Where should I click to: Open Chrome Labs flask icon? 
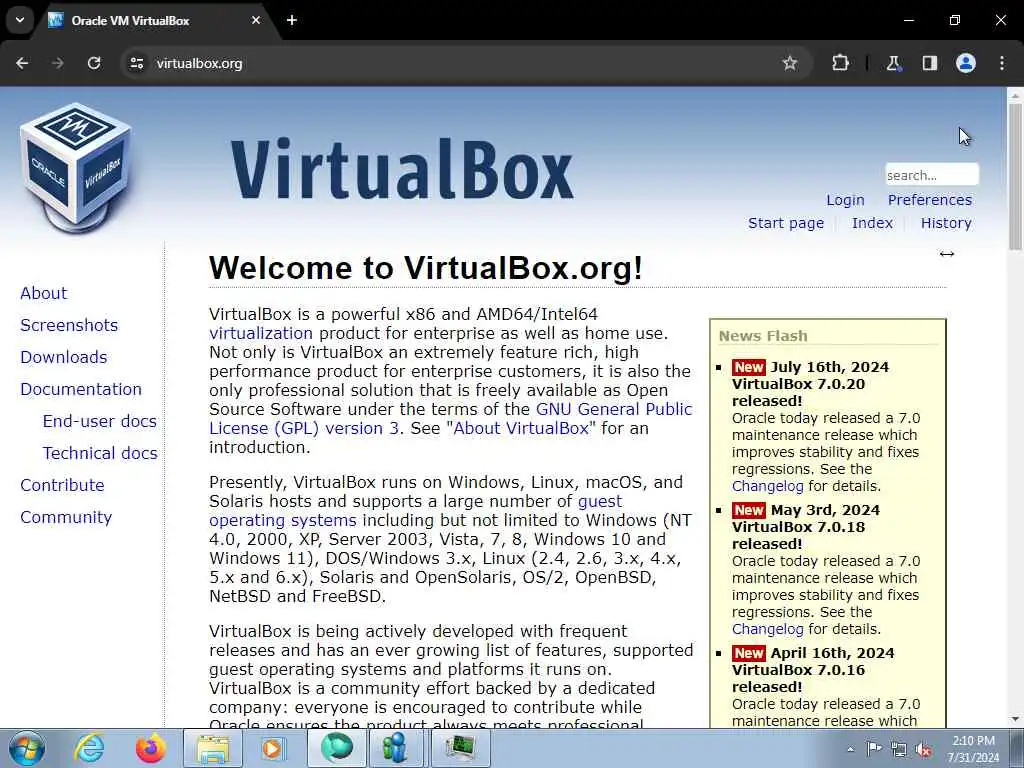[x=893, y=63]
